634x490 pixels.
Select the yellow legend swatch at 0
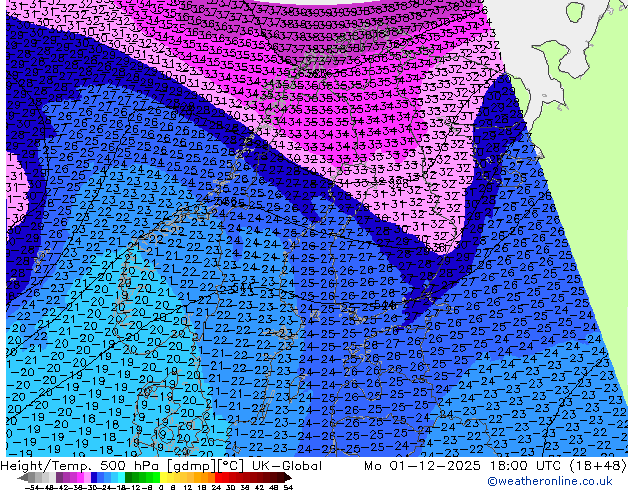coord(163,478)
